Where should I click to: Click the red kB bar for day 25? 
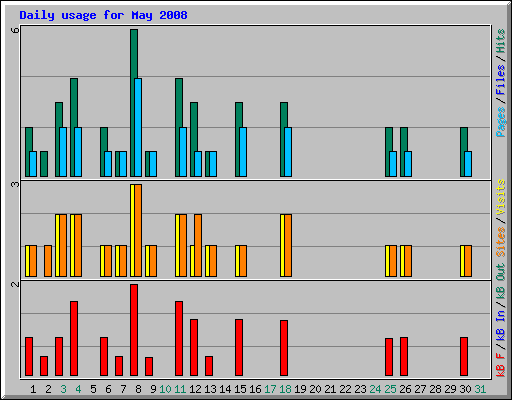(389, 357)
